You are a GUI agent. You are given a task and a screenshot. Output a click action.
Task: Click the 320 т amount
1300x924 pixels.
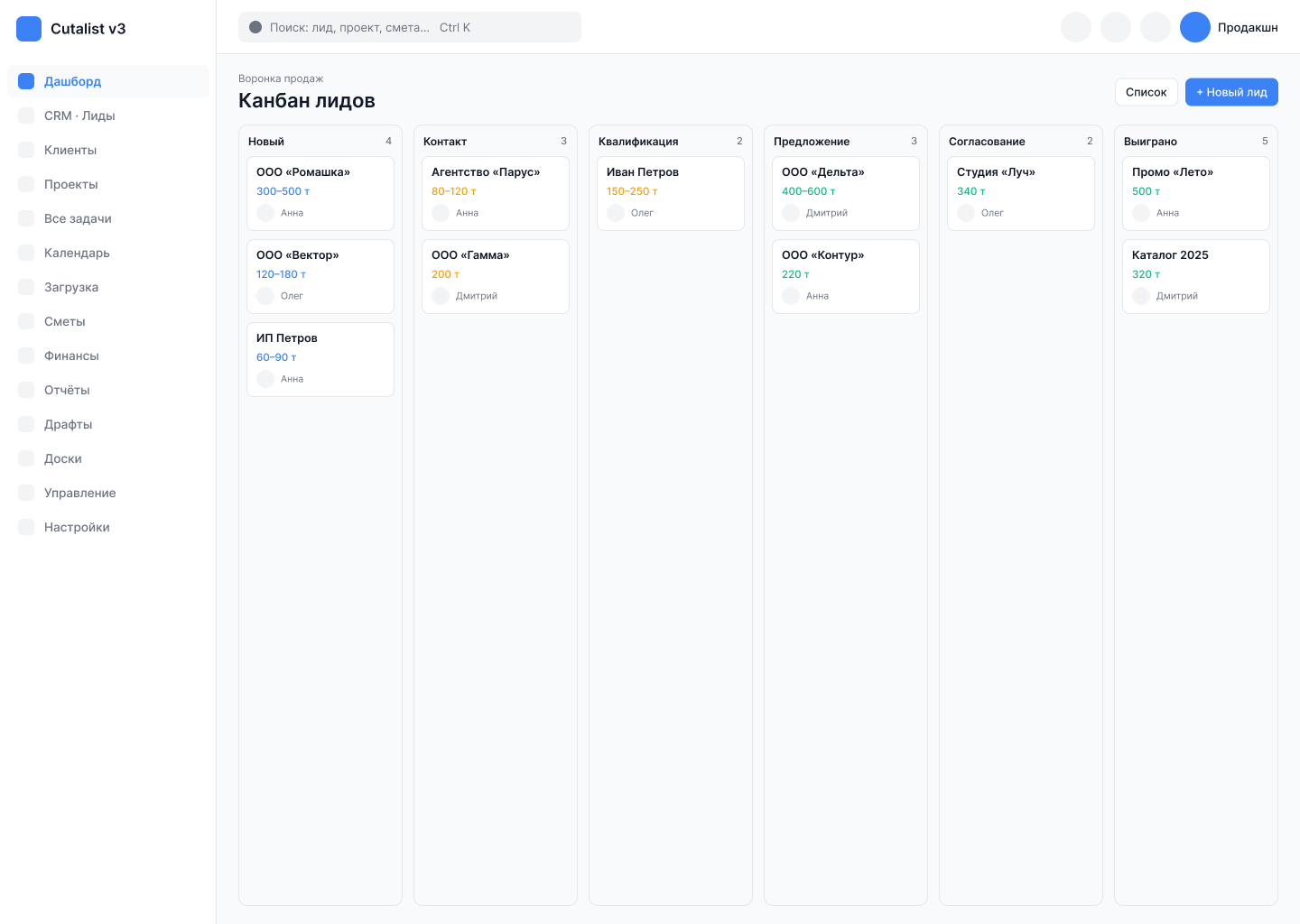[x=1146, y=274]
